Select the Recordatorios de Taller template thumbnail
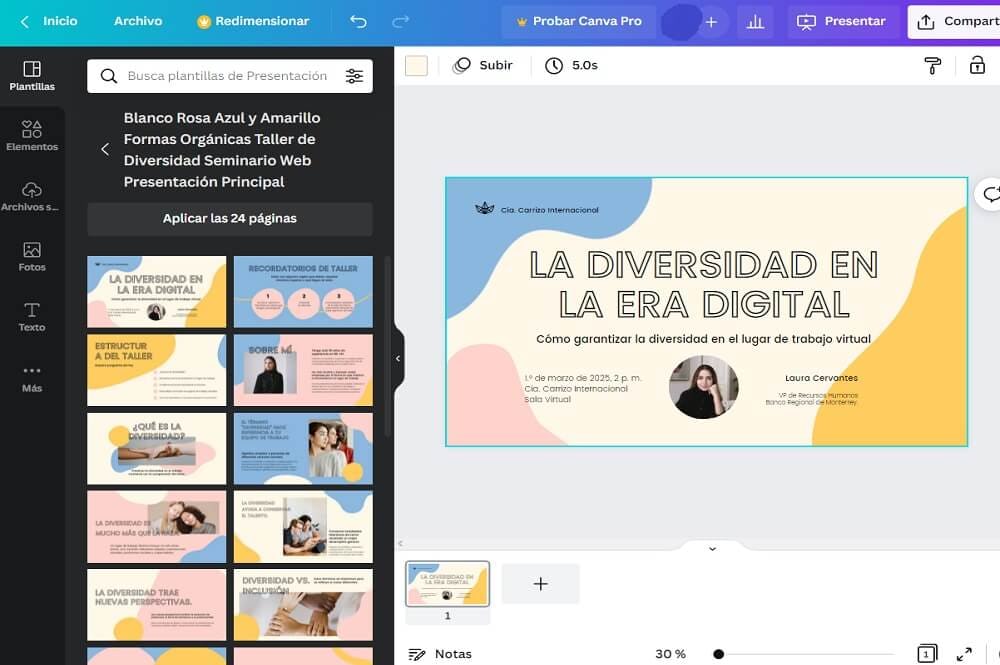Image resolution: width=1000 pixels, height=665 pixels. pos(303,292)
